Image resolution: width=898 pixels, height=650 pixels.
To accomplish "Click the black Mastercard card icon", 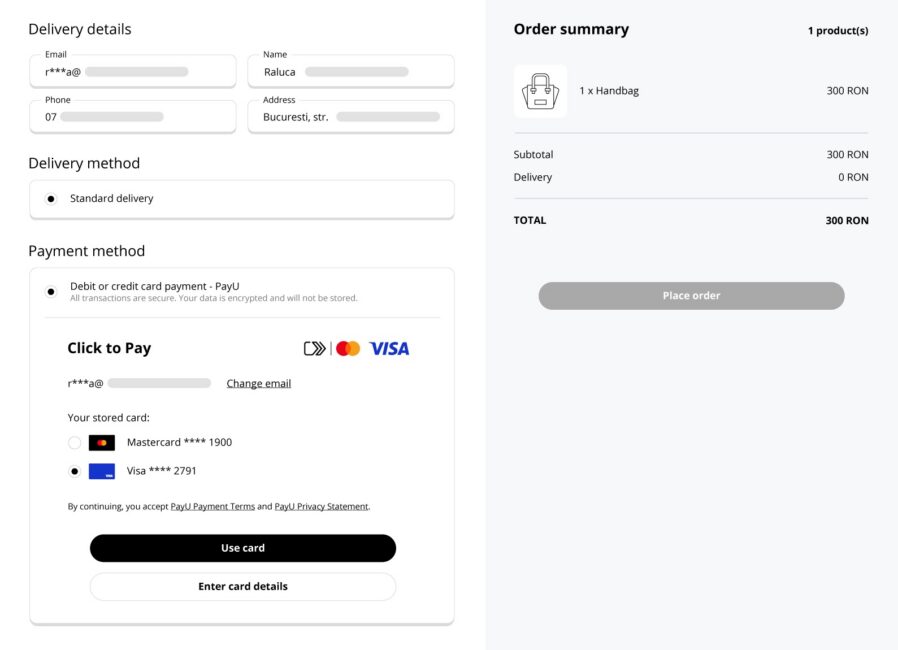I will coord(102,443).
